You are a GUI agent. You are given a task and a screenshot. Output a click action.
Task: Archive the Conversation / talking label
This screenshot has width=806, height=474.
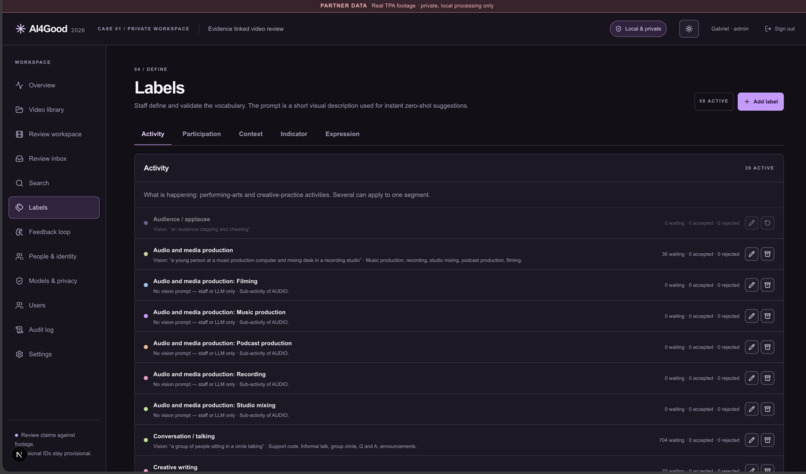(767, 440)
